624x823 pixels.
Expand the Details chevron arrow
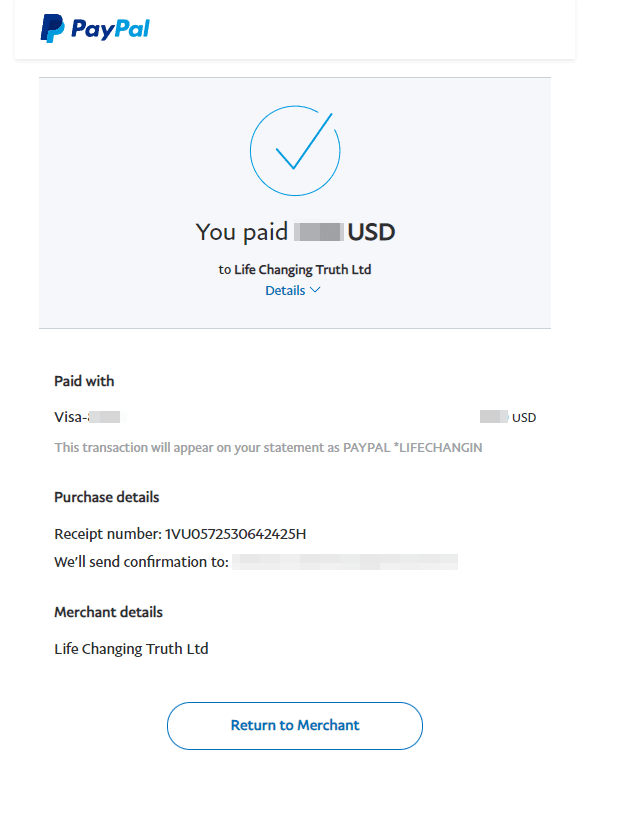(x=316, y=290)
